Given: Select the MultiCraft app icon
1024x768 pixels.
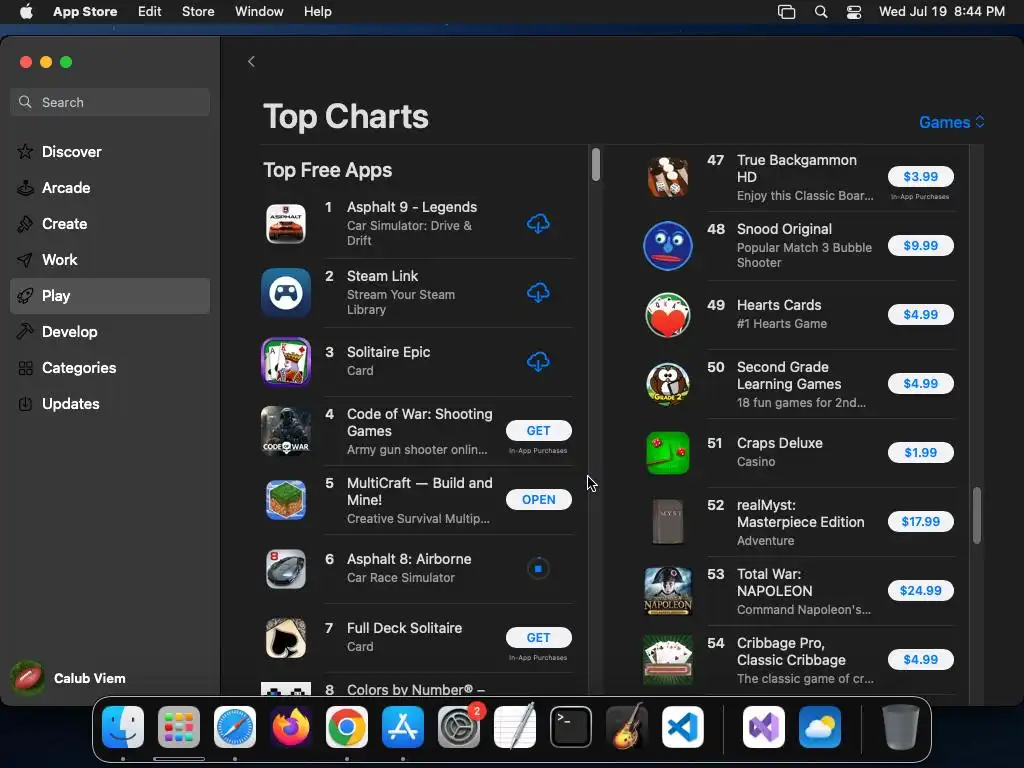Looking at the screenshot, I should click(x=286, y=500).
